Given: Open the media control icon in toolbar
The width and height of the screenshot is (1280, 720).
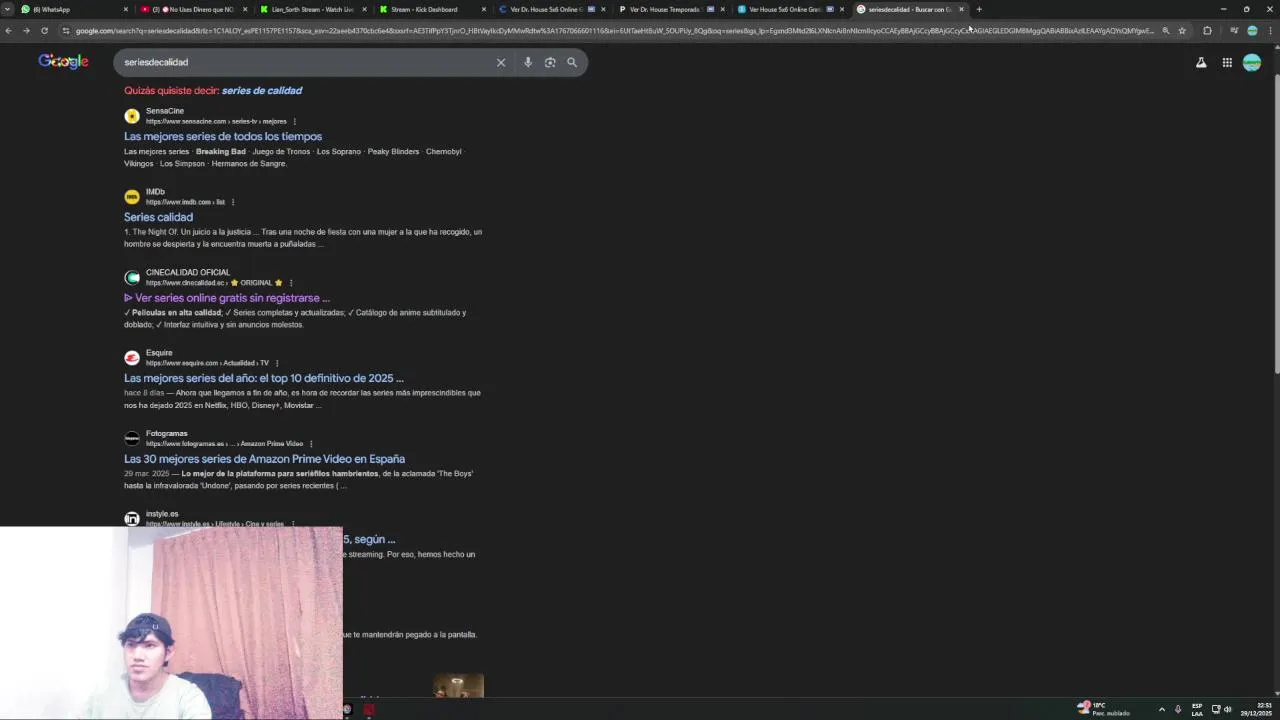Looking at the screenshot, I should click(1234, 30).
